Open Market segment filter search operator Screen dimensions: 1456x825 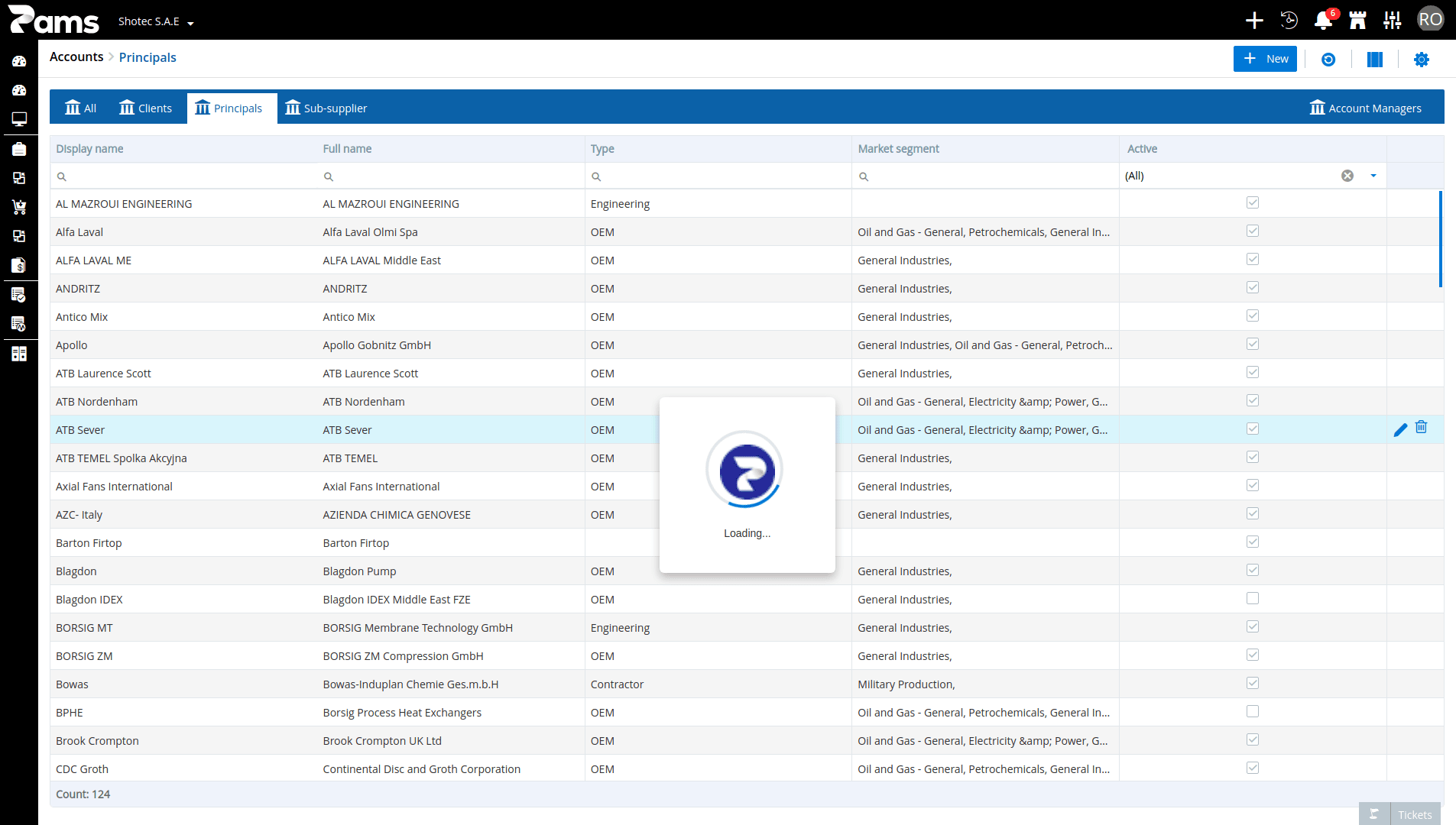point(864,176)
